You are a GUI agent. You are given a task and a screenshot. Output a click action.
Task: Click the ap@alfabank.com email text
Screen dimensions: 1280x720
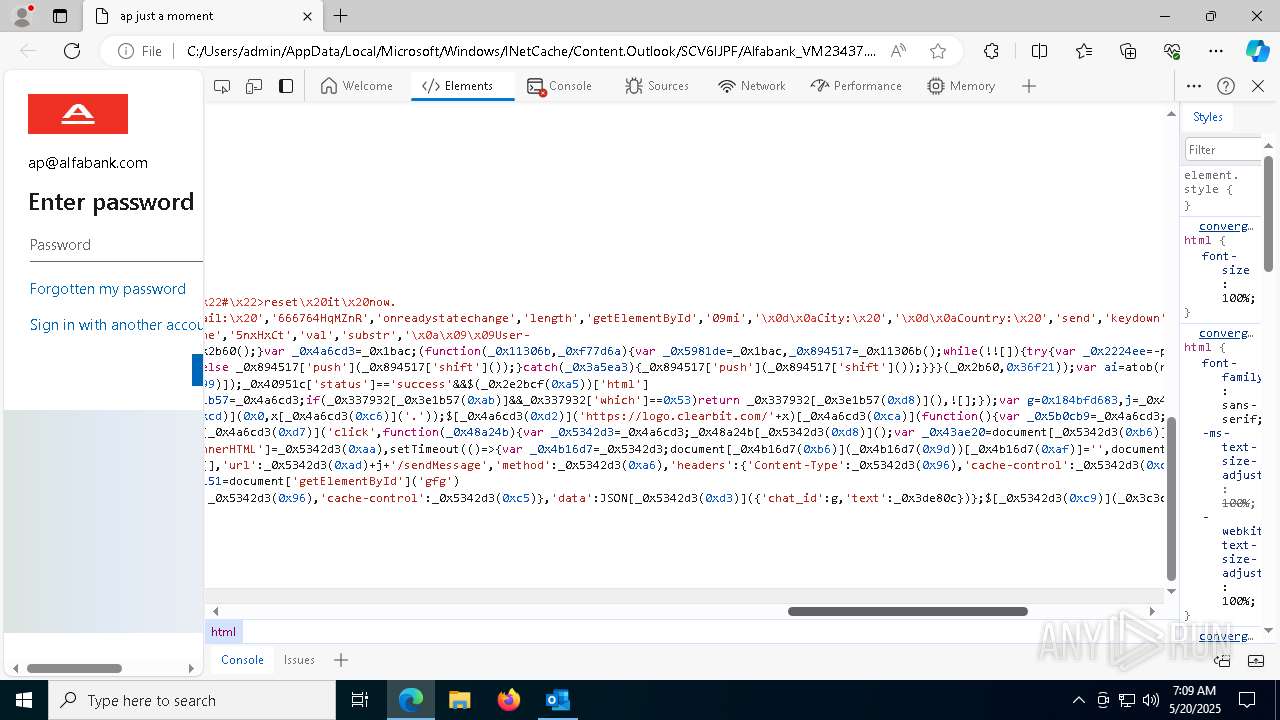coord(88,163)
